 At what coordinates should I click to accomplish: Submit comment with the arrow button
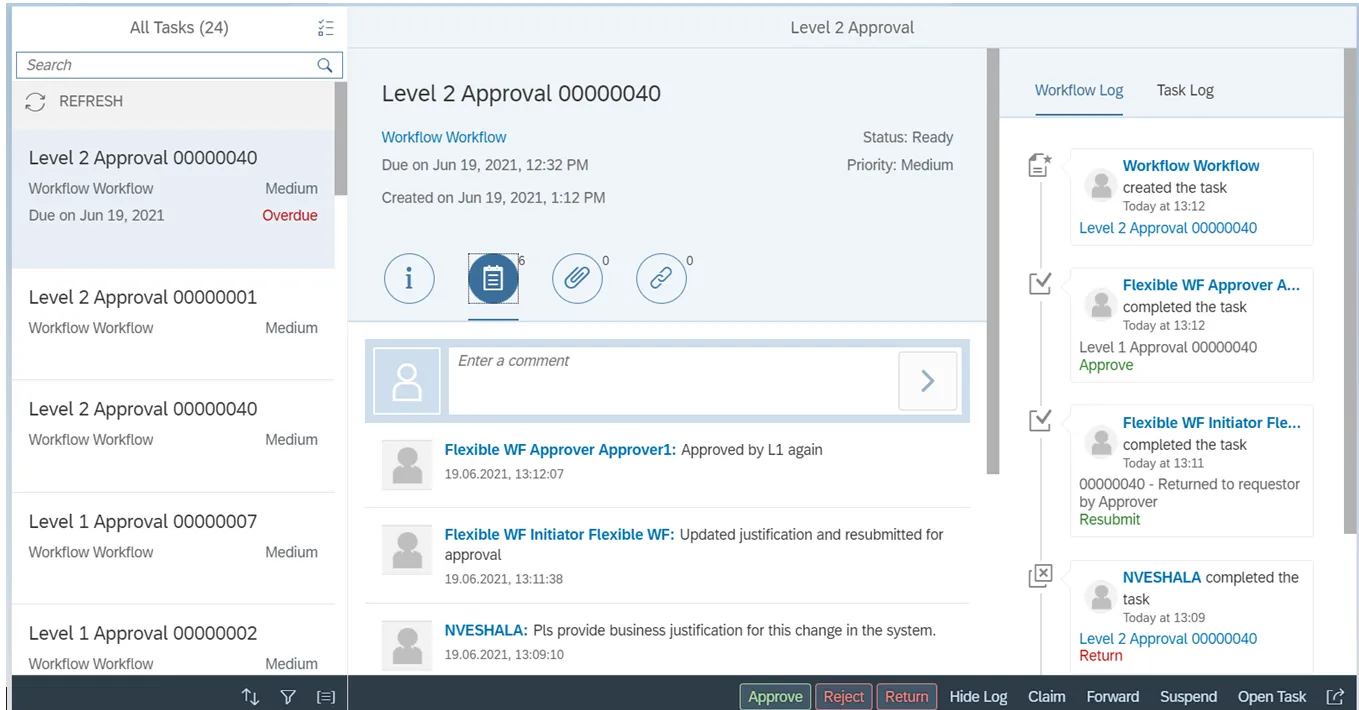pyautogui.click(x=927, y=381)
